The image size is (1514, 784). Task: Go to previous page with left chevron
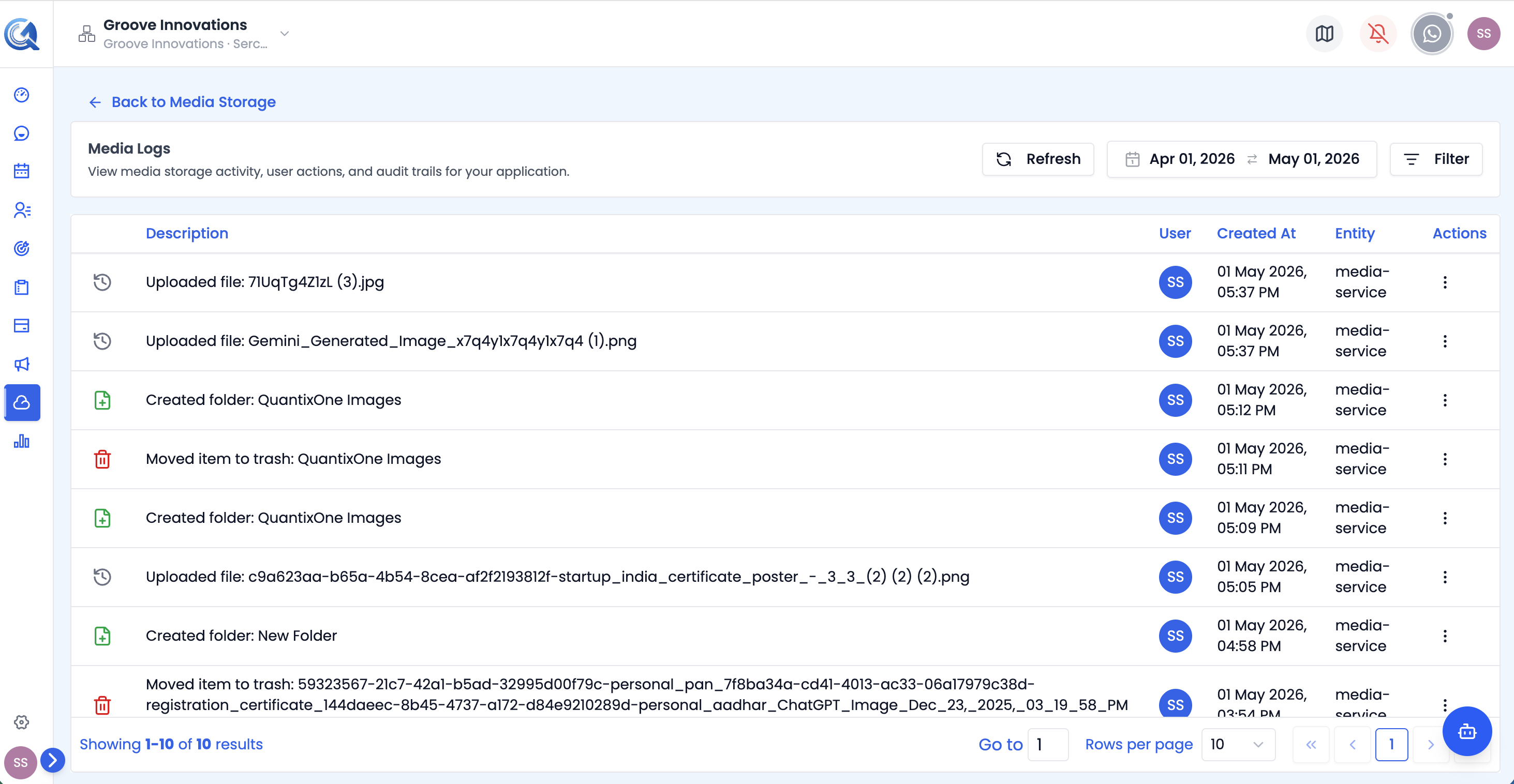(1352, 745)
